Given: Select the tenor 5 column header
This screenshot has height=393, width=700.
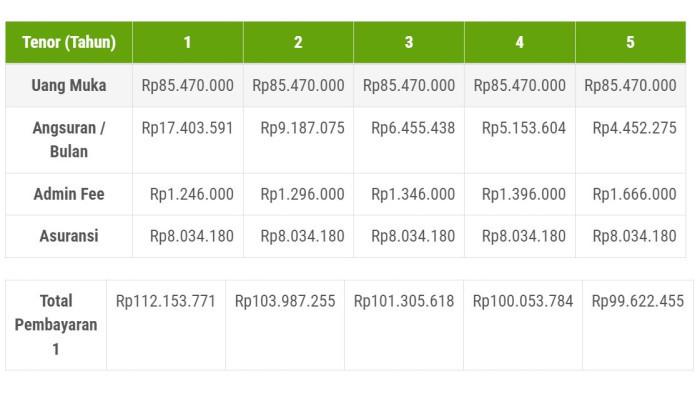Looking at the screenshot, I should [x=630, y=42].
